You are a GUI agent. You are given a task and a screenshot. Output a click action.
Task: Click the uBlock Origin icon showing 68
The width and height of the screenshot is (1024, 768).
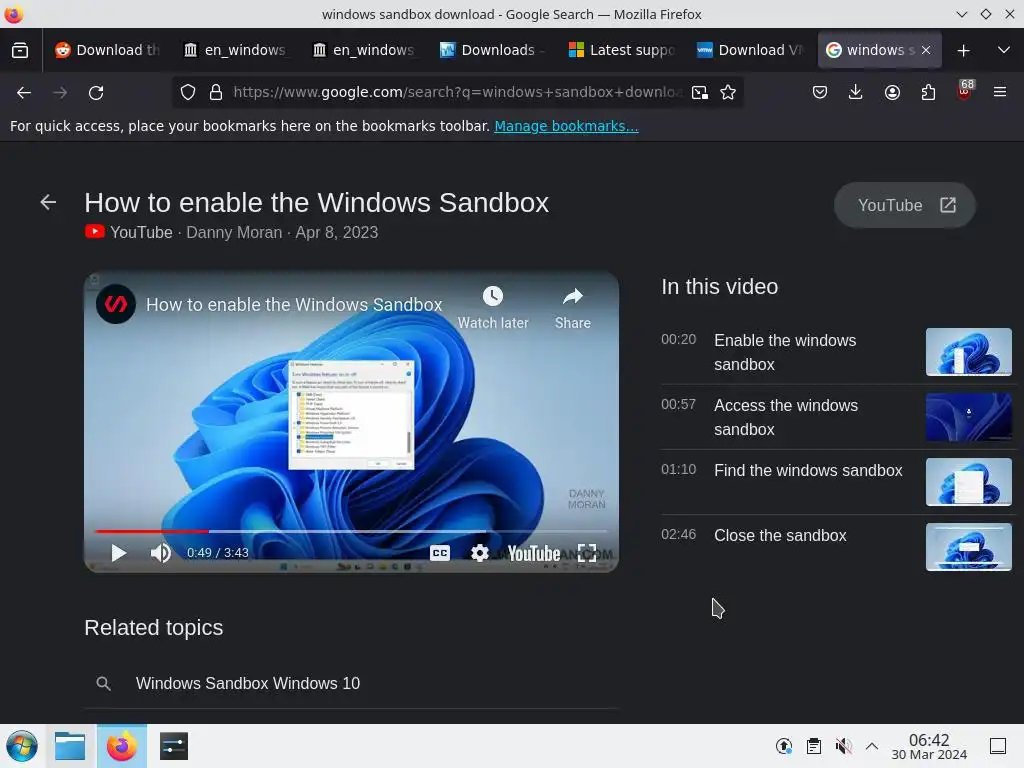[965, 90]
